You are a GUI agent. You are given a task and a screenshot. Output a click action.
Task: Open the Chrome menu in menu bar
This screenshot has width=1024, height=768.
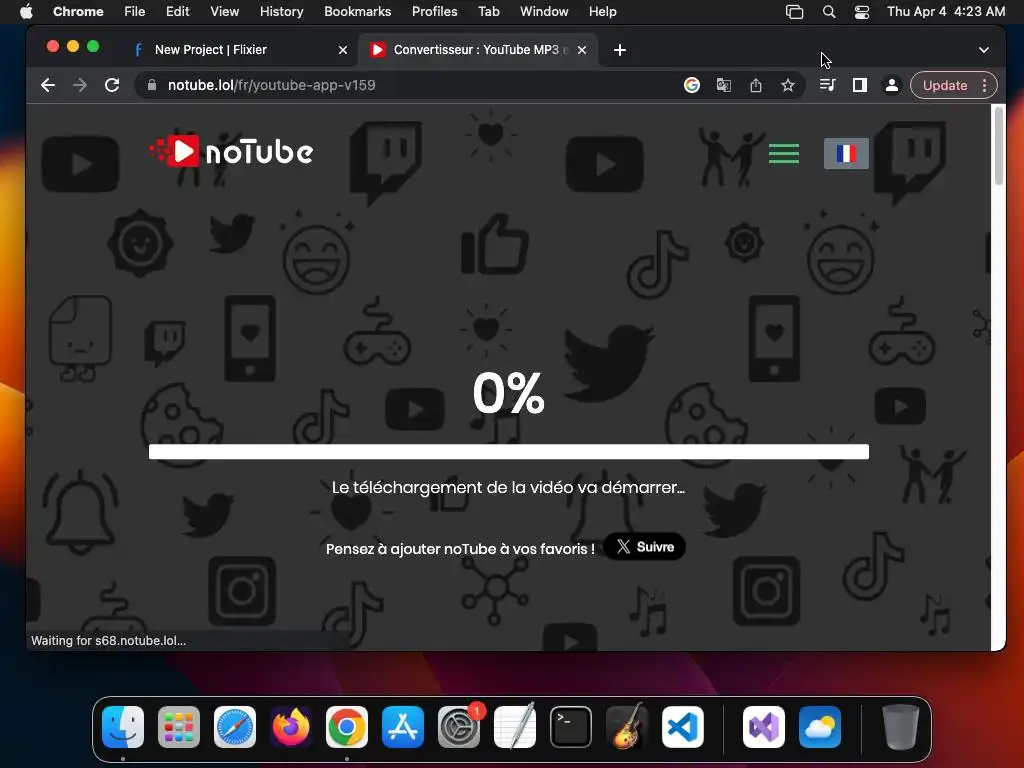[78, 11]
